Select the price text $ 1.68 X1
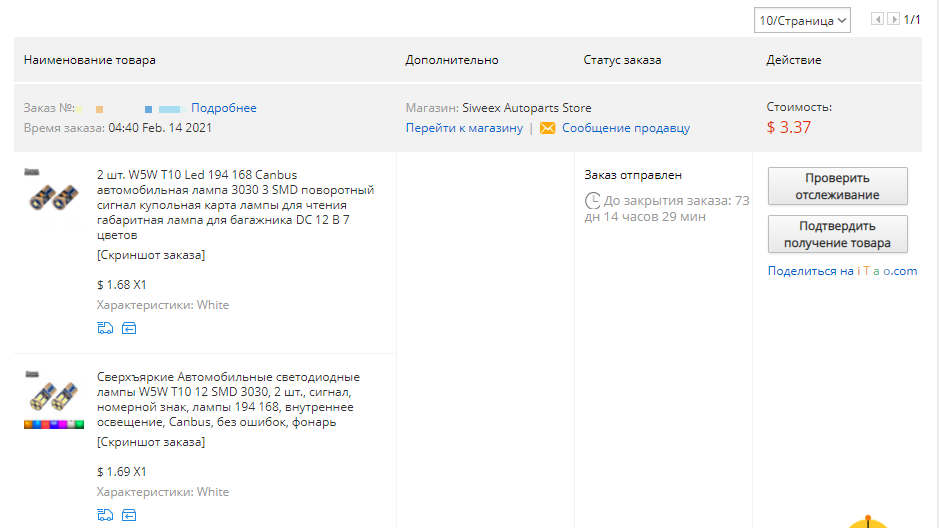Viewport: 939px width, 528px height. [122, 285]
